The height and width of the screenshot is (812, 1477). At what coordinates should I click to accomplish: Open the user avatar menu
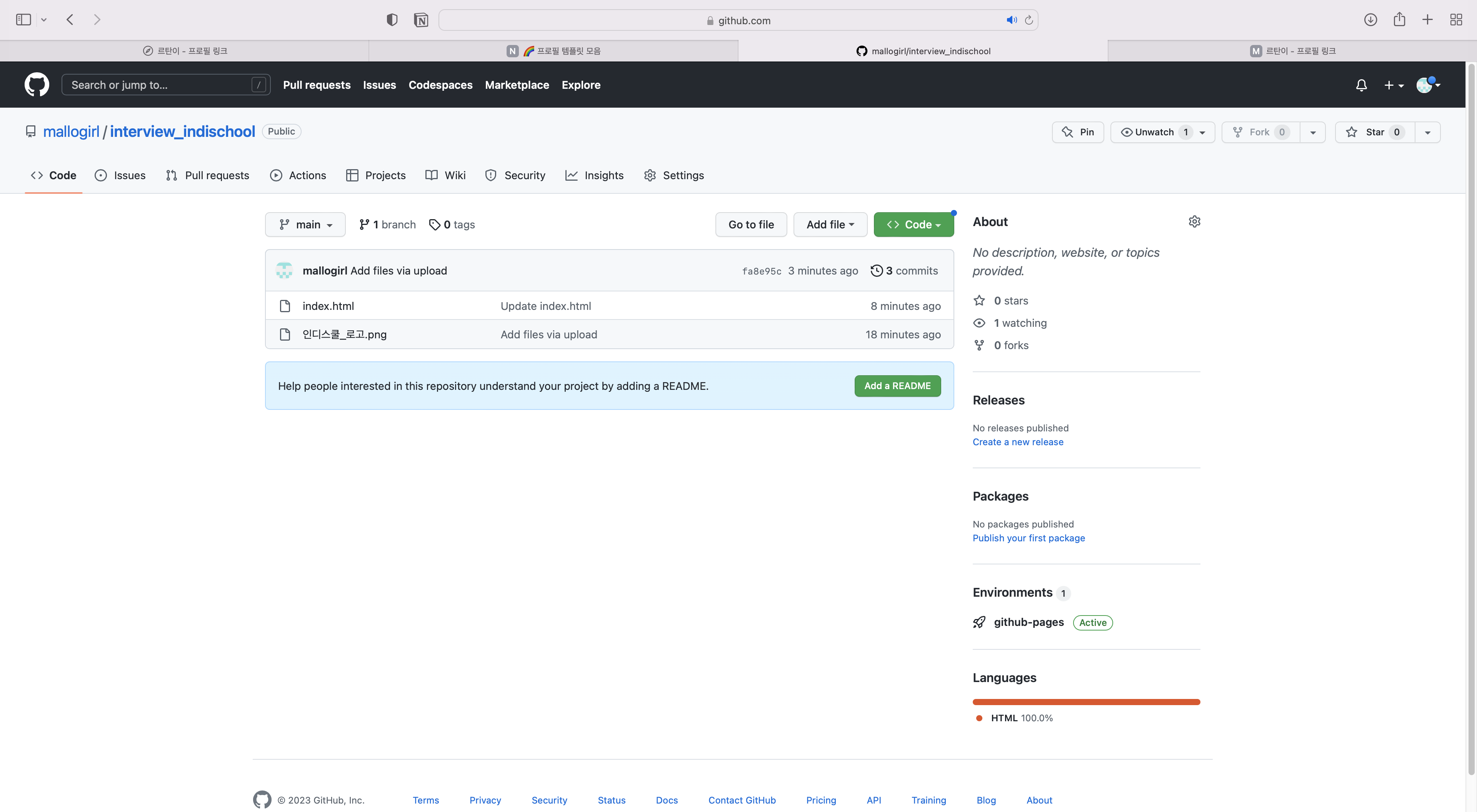click(1428, 85)
